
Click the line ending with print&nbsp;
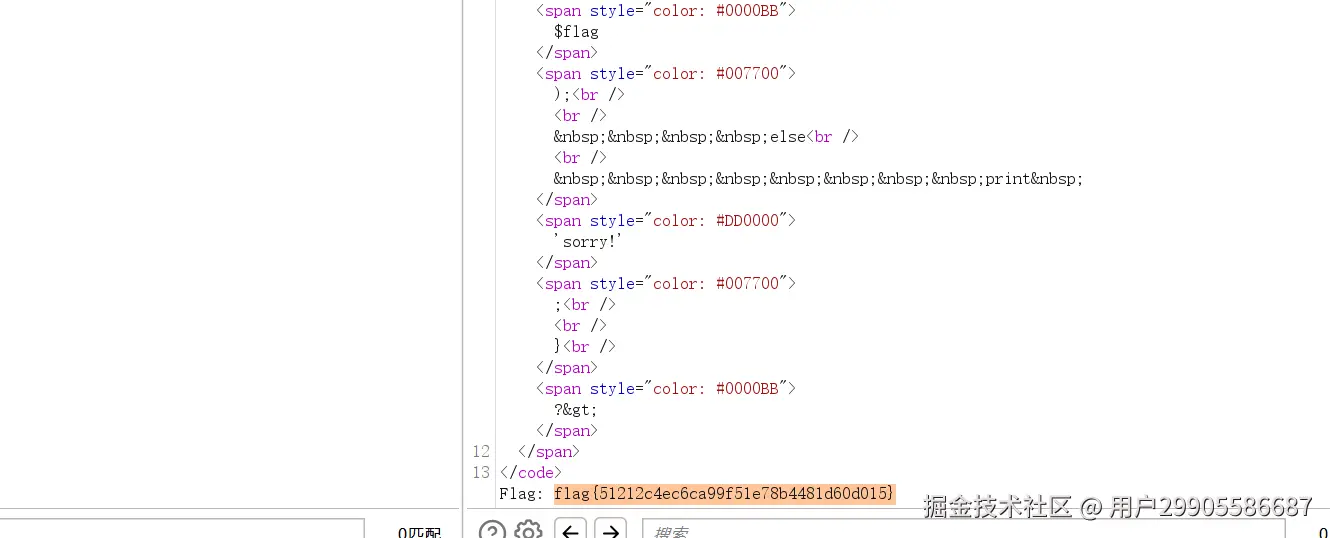(819, 179)
